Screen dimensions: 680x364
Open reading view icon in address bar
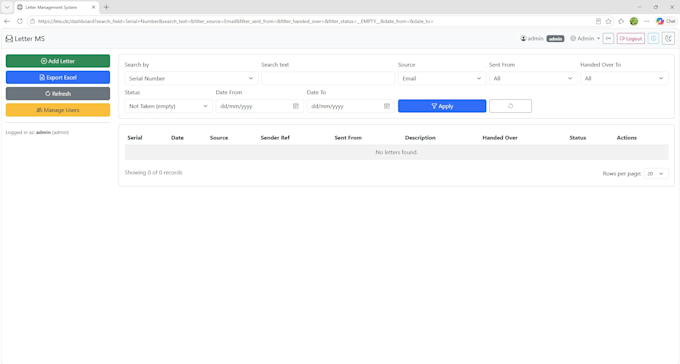[x=598, y=21]
